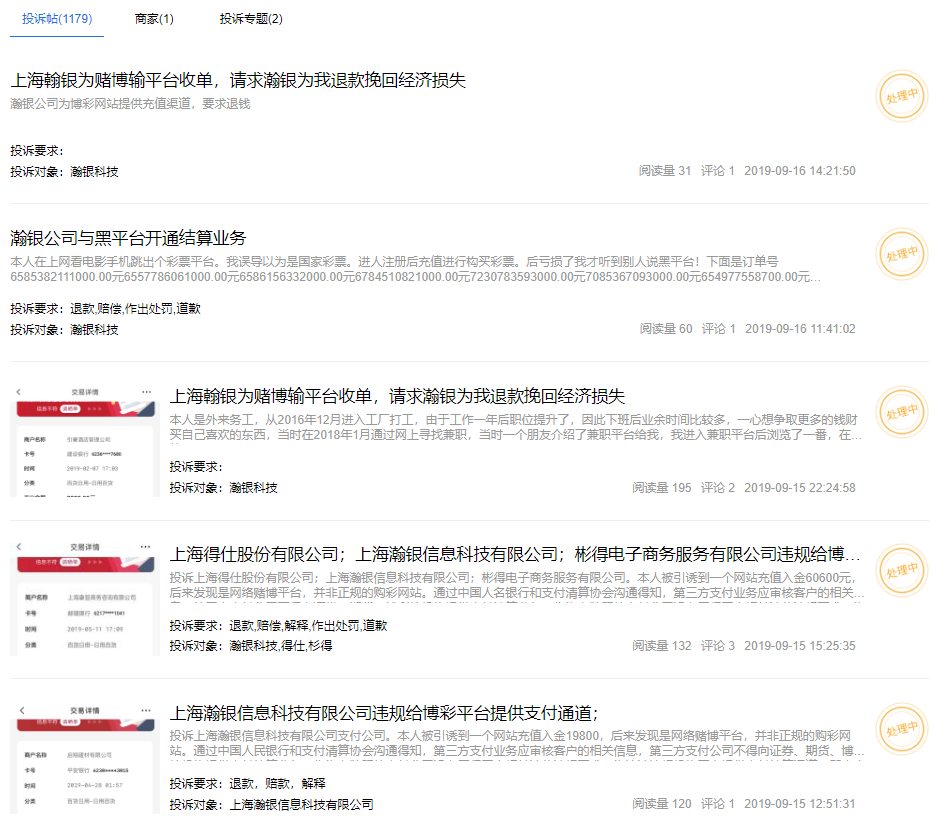Screen dimensions: 952x834
Task: Click 投诉对象：上海瀚银信息科技有限公司
Action: click(x=271, y=804)
